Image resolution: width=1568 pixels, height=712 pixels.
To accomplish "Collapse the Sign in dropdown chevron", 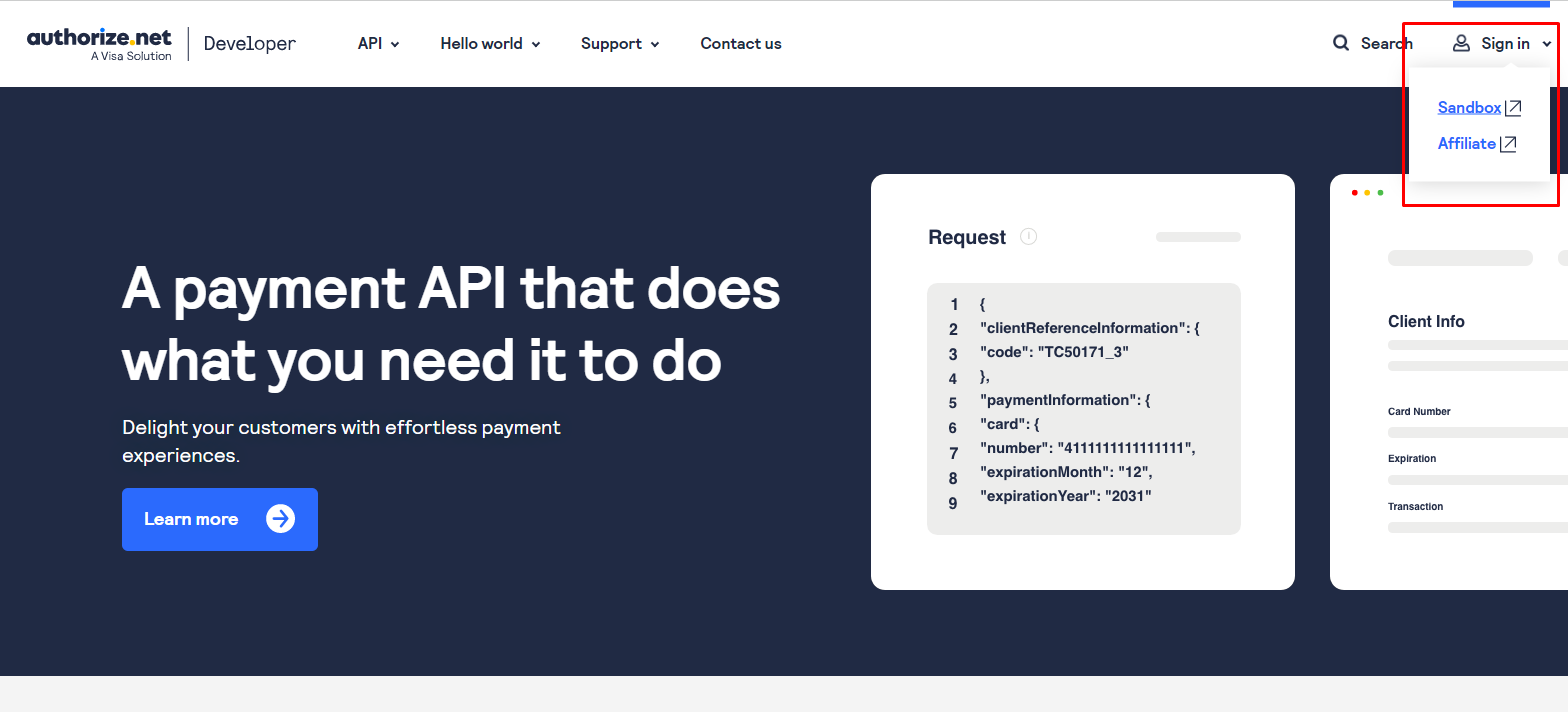I will click(1547, 44).
